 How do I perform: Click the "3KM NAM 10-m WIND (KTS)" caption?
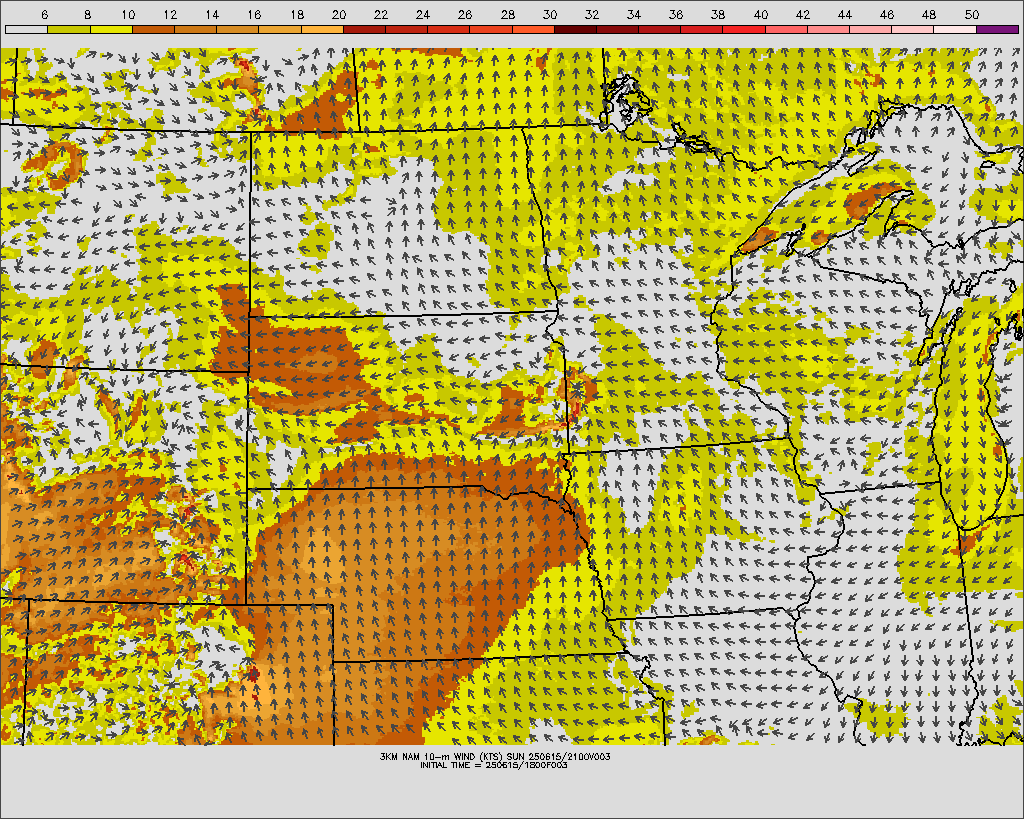pos(443,757)
